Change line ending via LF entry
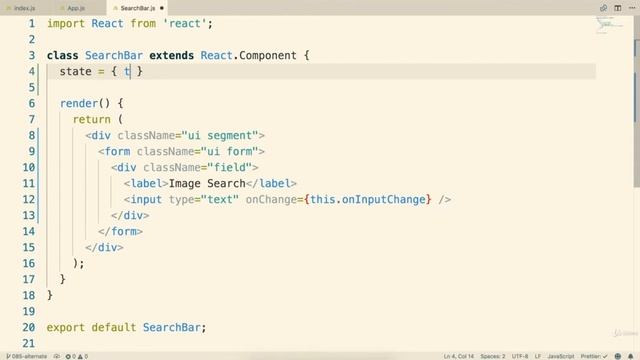This screenshot has width=640, height=360. [538, 356]
